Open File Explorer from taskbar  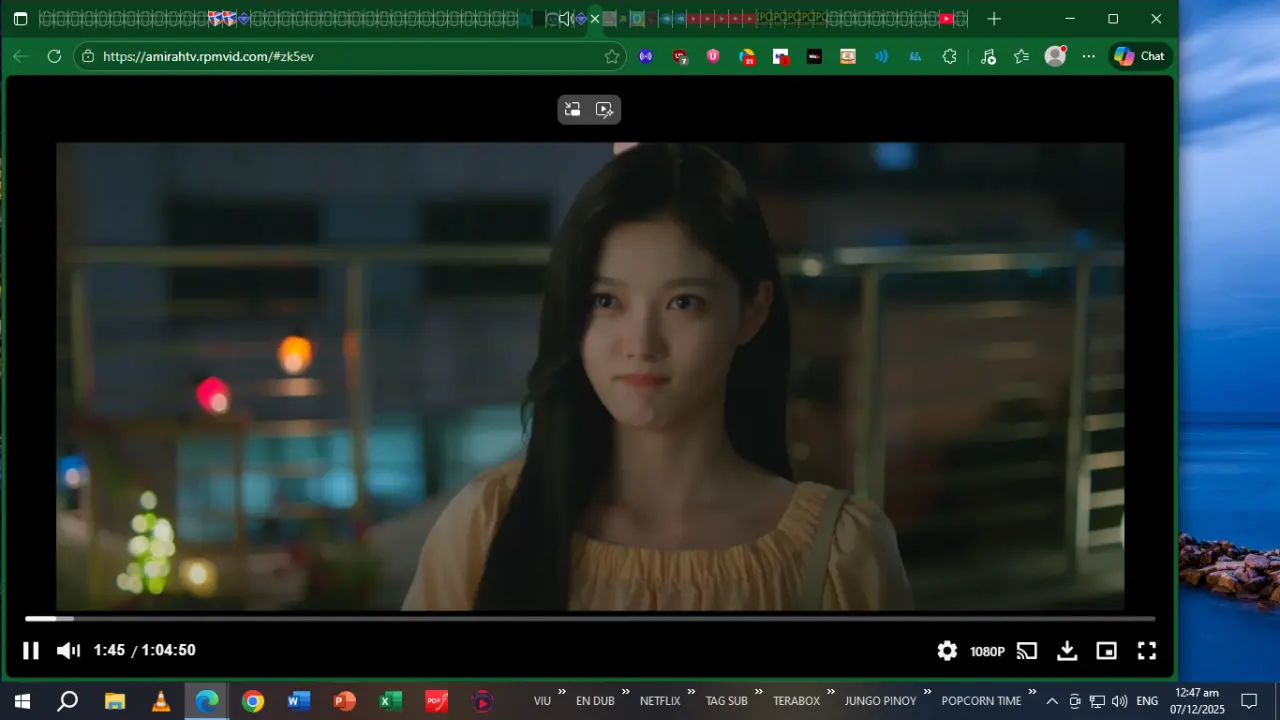(x=115, y=701)
